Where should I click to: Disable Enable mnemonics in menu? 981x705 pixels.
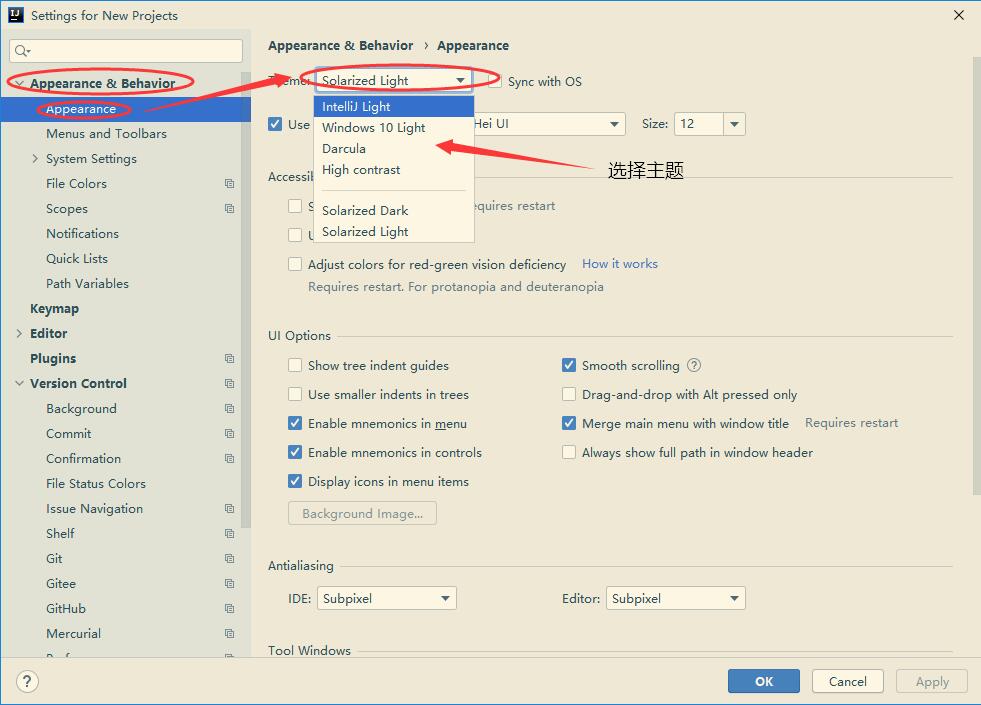pyautogui.click(x=295, y=424)
